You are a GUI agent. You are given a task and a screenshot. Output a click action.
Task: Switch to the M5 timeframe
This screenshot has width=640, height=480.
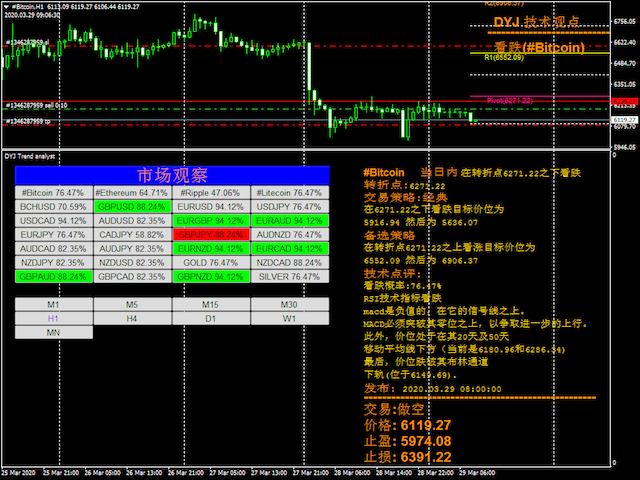coord(132,304)
